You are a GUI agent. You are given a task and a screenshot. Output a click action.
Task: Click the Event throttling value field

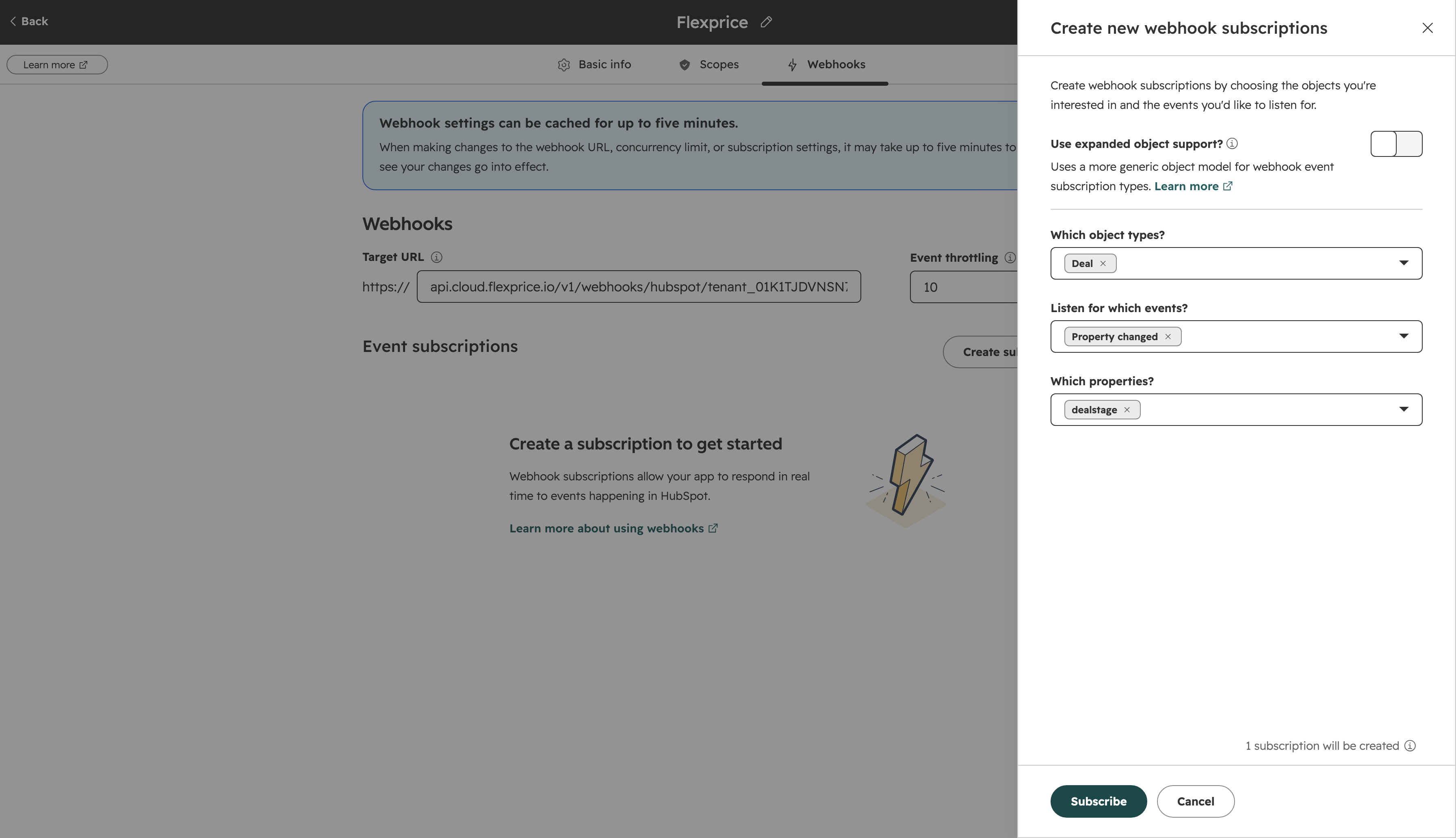(964, 287)
